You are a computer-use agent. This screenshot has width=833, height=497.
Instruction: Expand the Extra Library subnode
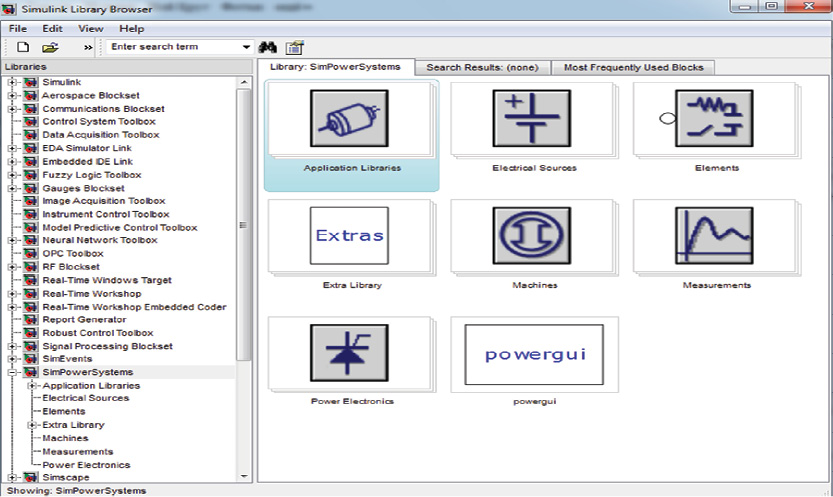32,425
